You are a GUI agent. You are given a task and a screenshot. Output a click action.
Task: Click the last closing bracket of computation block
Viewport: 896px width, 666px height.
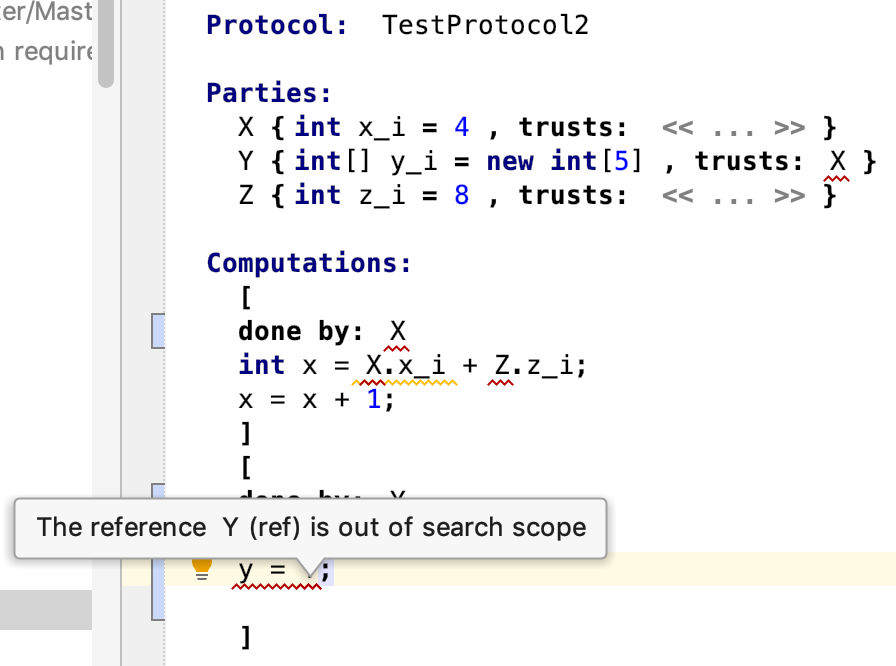tap(246, 637)
